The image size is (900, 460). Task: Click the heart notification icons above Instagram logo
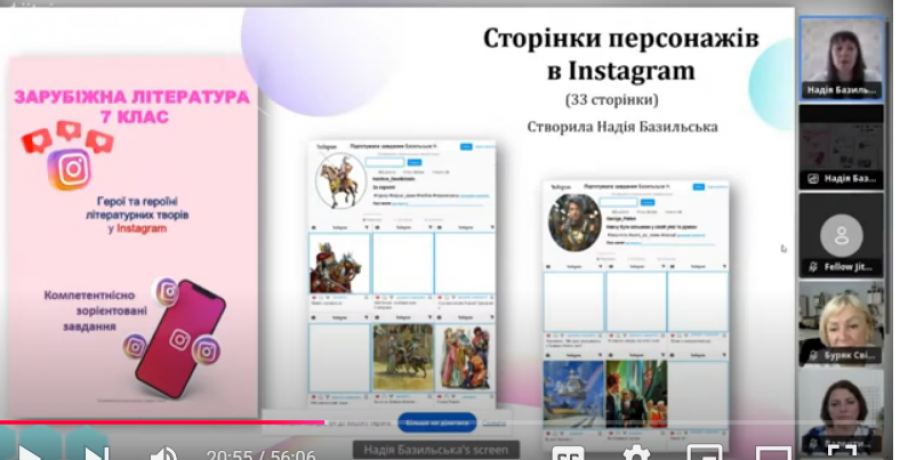(x=68, y=137)
